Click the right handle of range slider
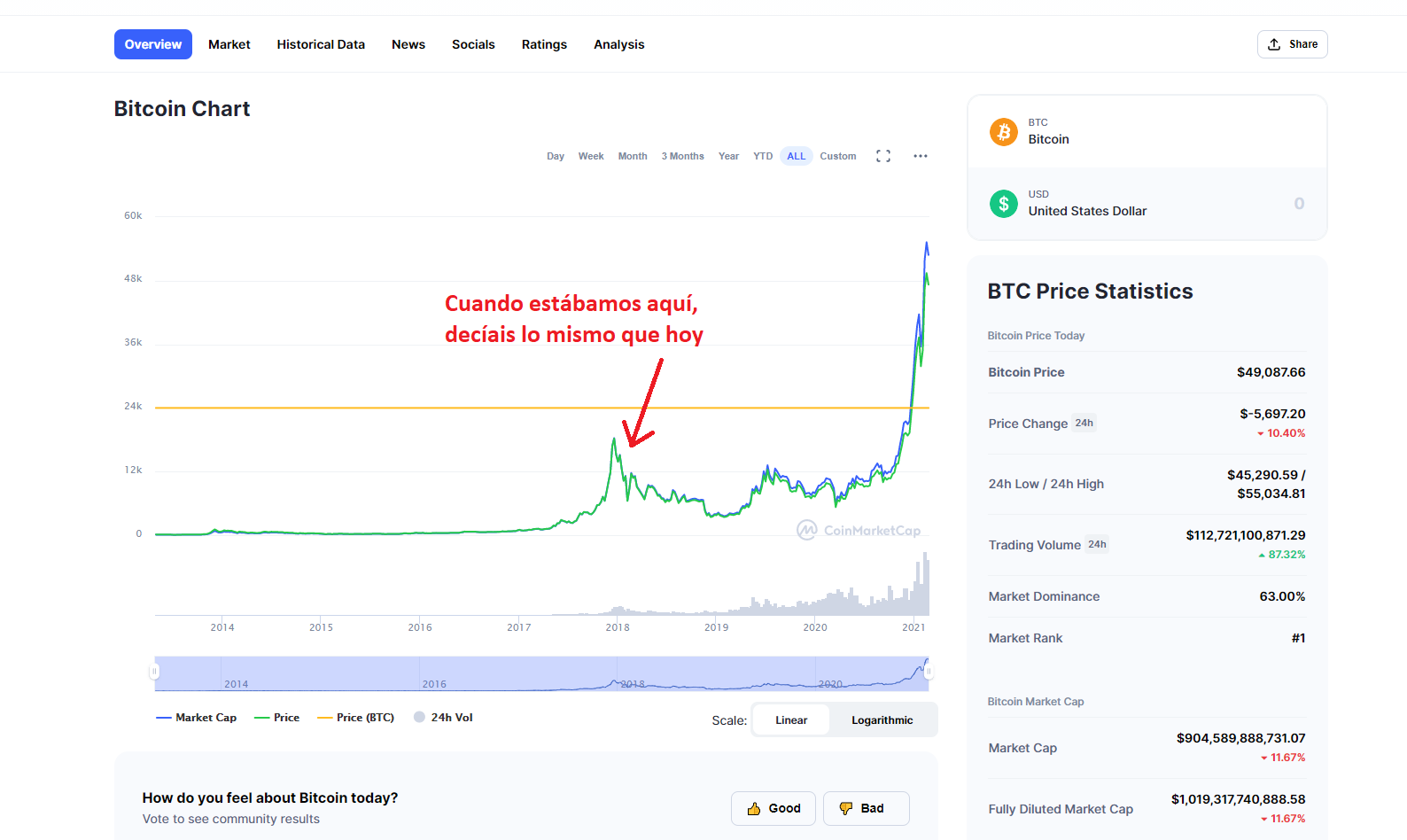Image resolution: width=1407 pixels, height=840 pixels. pyautogui.click(x=929, y=672)
